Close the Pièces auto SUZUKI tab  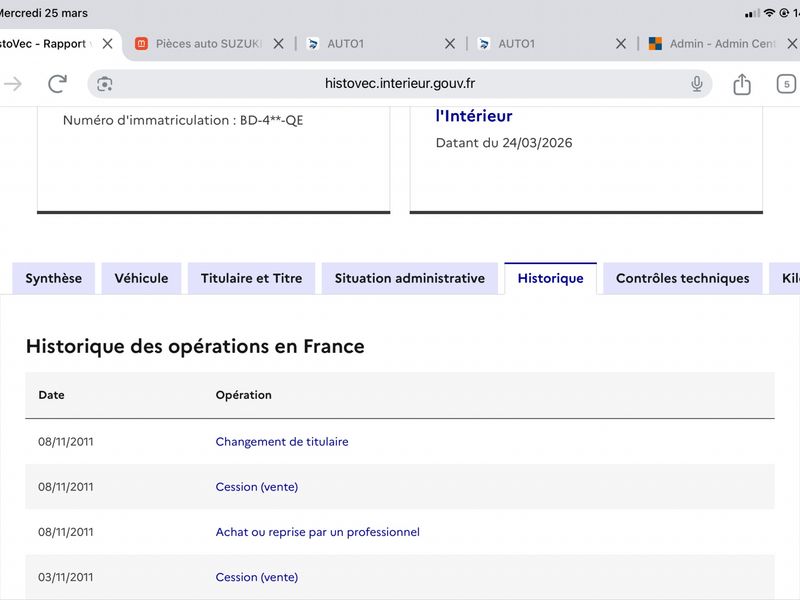pos(279,44)
